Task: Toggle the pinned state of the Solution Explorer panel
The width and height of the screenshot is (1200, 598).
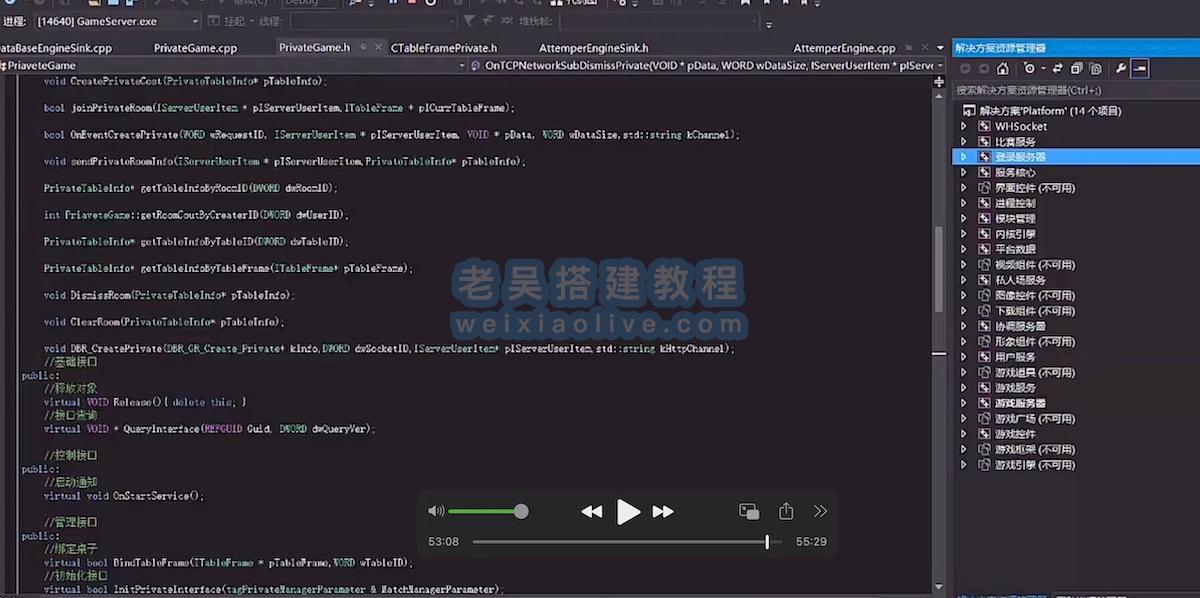Action: [x=1138, y=68]
